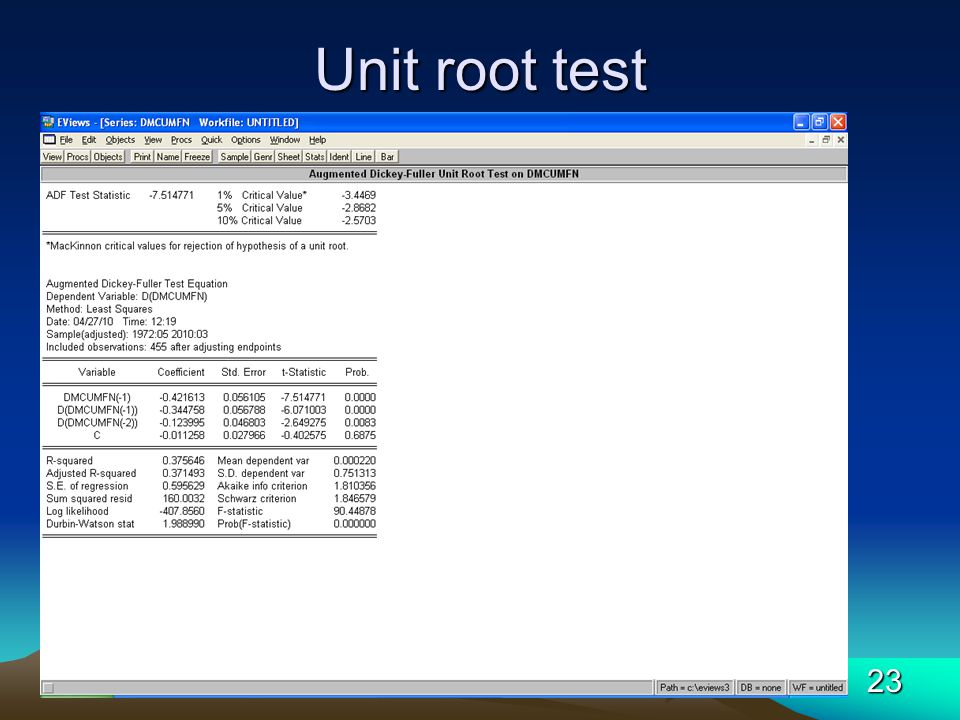Click the Procs toolbar button
This screenshot has width=960, height=720.
click(x=78, y=157)
